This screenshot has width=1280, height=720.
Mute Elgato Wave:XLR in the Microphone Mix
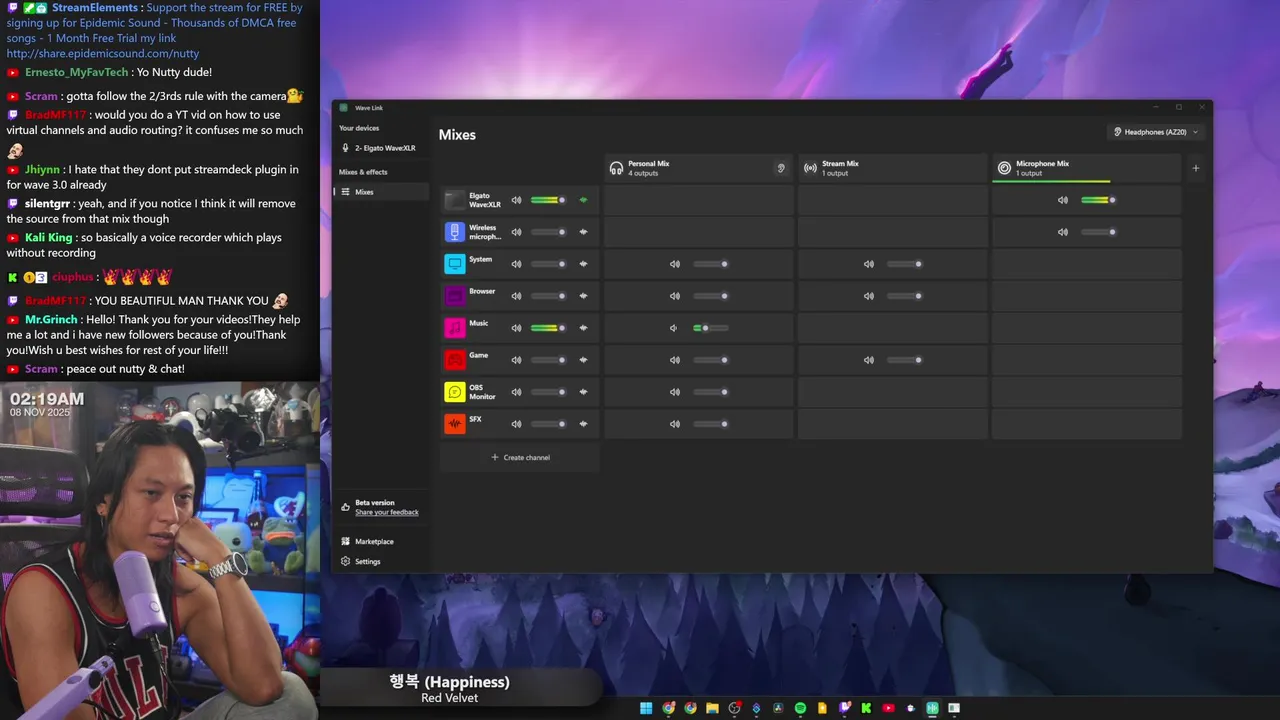pyautogui.click(x=1063, y=200)
